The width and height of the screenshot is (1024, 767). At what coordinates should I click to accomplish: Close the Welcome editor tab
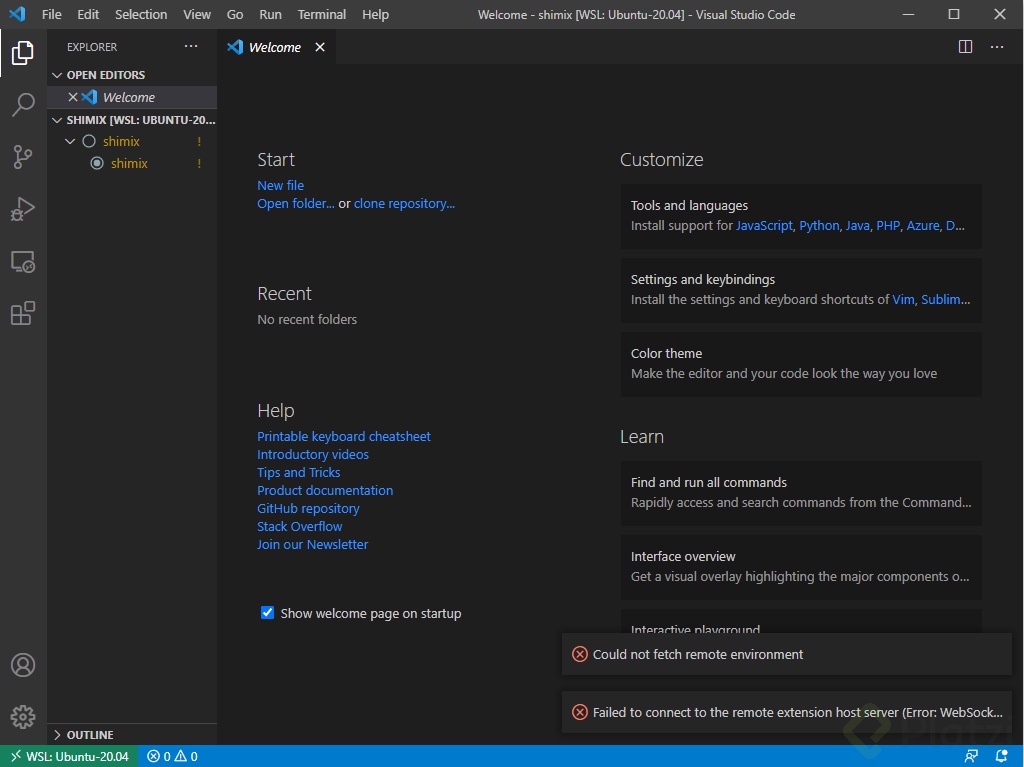320,47
